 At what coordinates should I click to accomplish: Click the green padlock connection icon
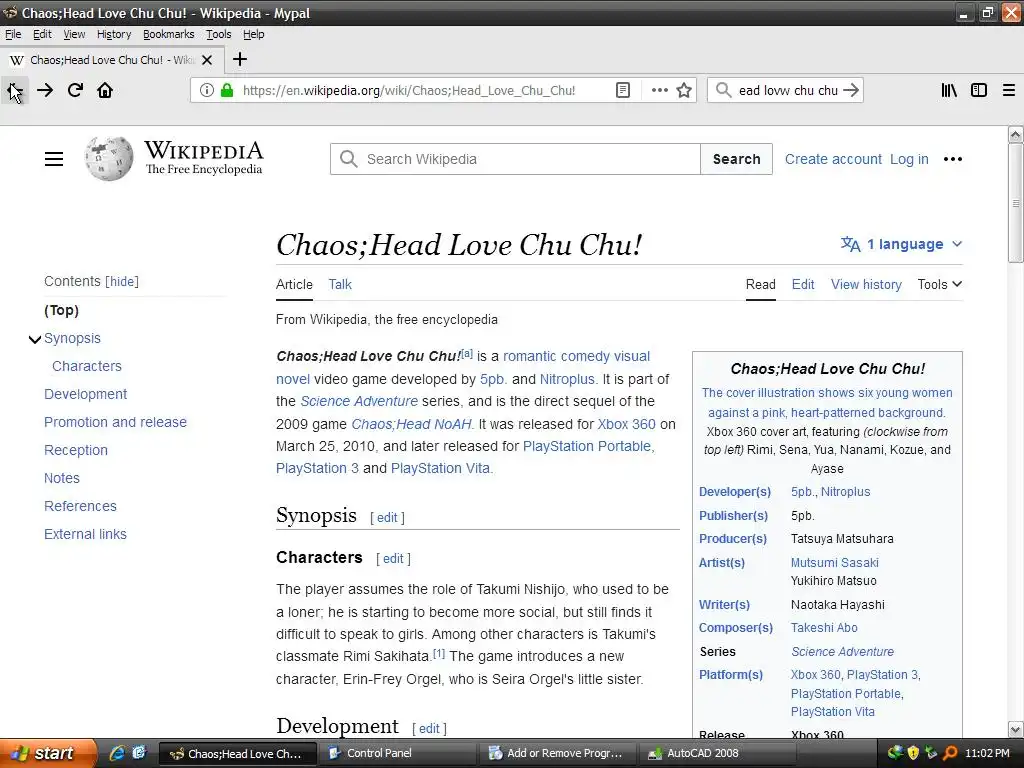(x=227, y=90)
